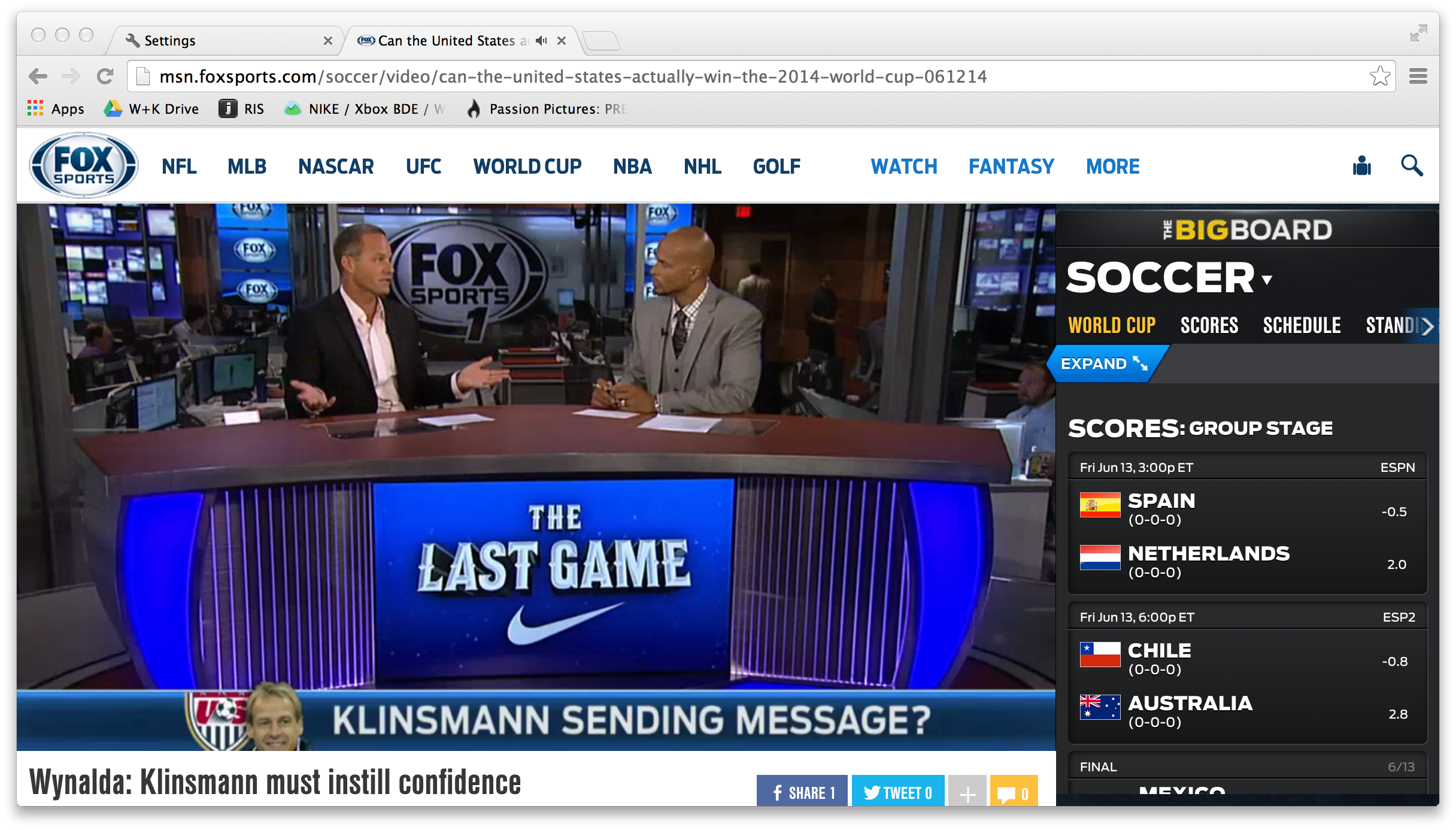1456x830 pixels.
Task: Open the SOCCER sport dropdown
Action: 1169,278
